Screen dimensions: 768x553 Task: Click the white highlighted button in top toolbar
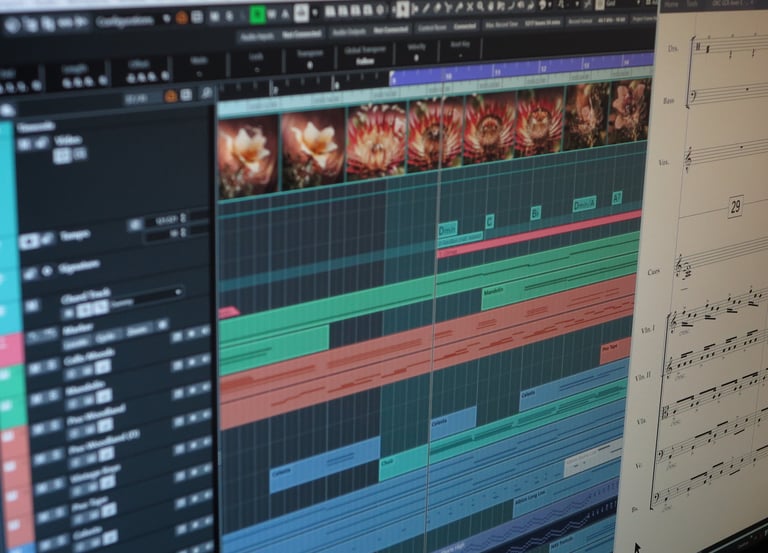(301, 13)
